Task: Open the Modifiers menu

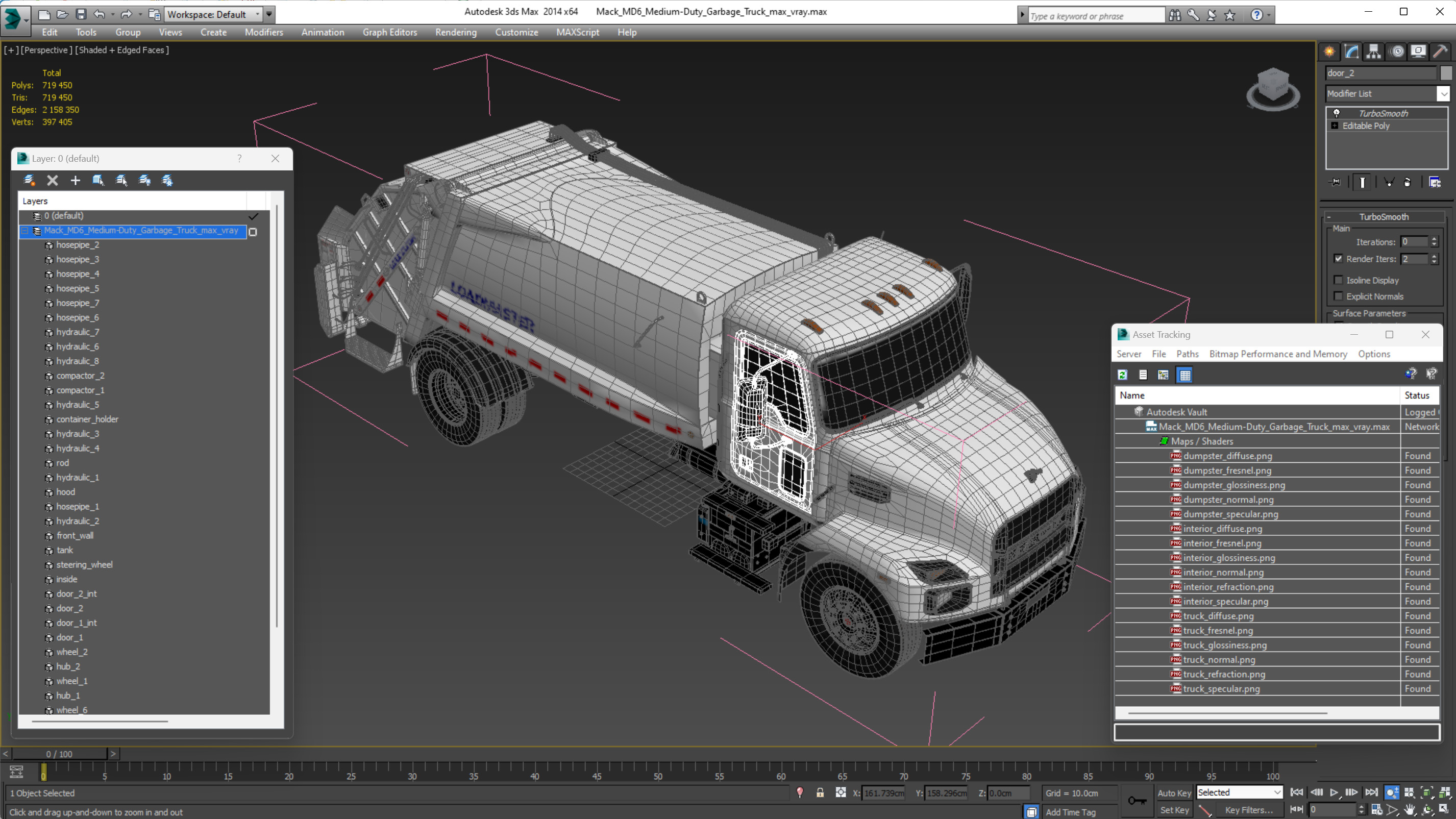Action: (264, 32)
